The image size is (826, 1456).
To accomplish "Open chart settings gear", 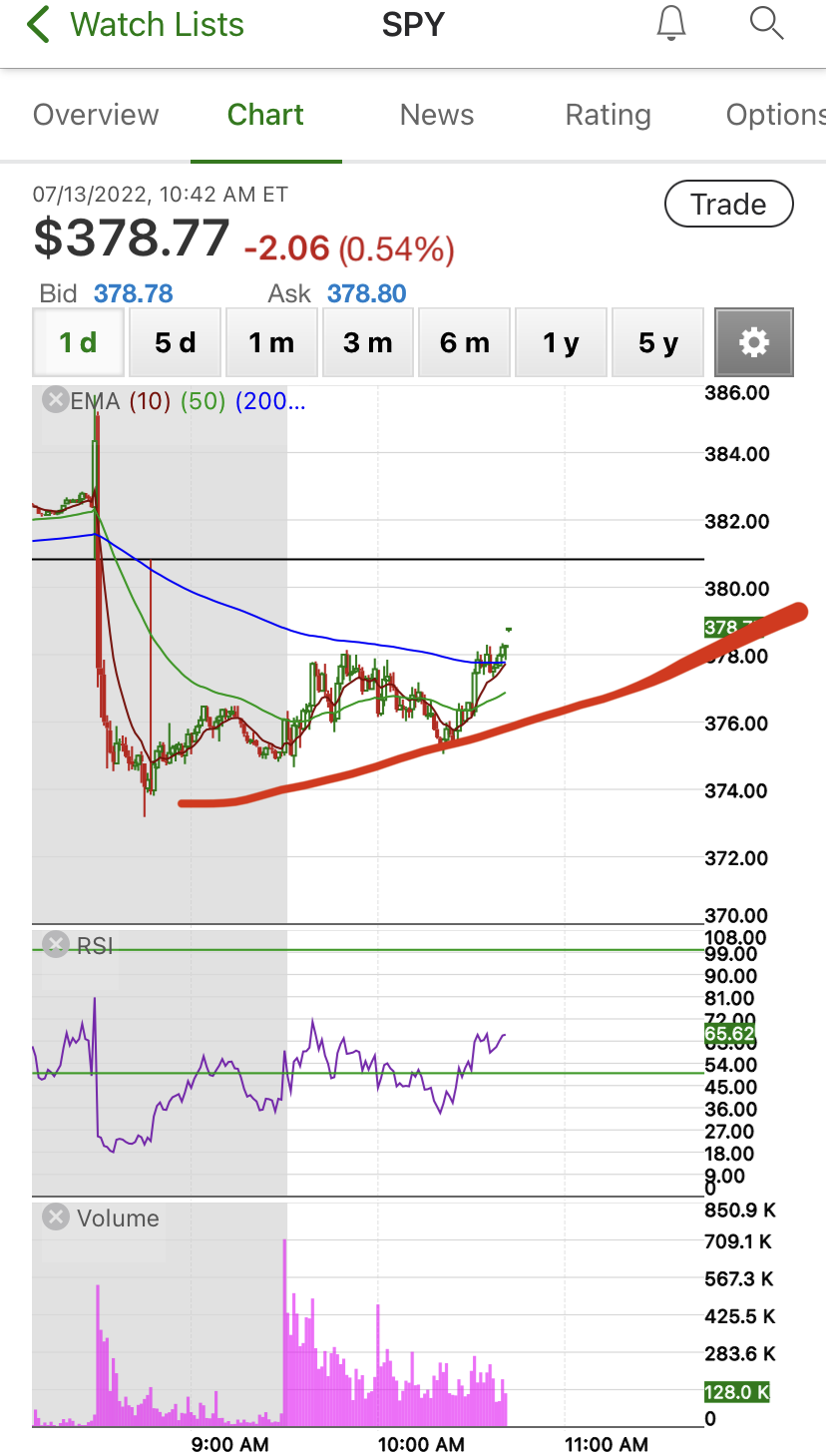I will (754, 342).
